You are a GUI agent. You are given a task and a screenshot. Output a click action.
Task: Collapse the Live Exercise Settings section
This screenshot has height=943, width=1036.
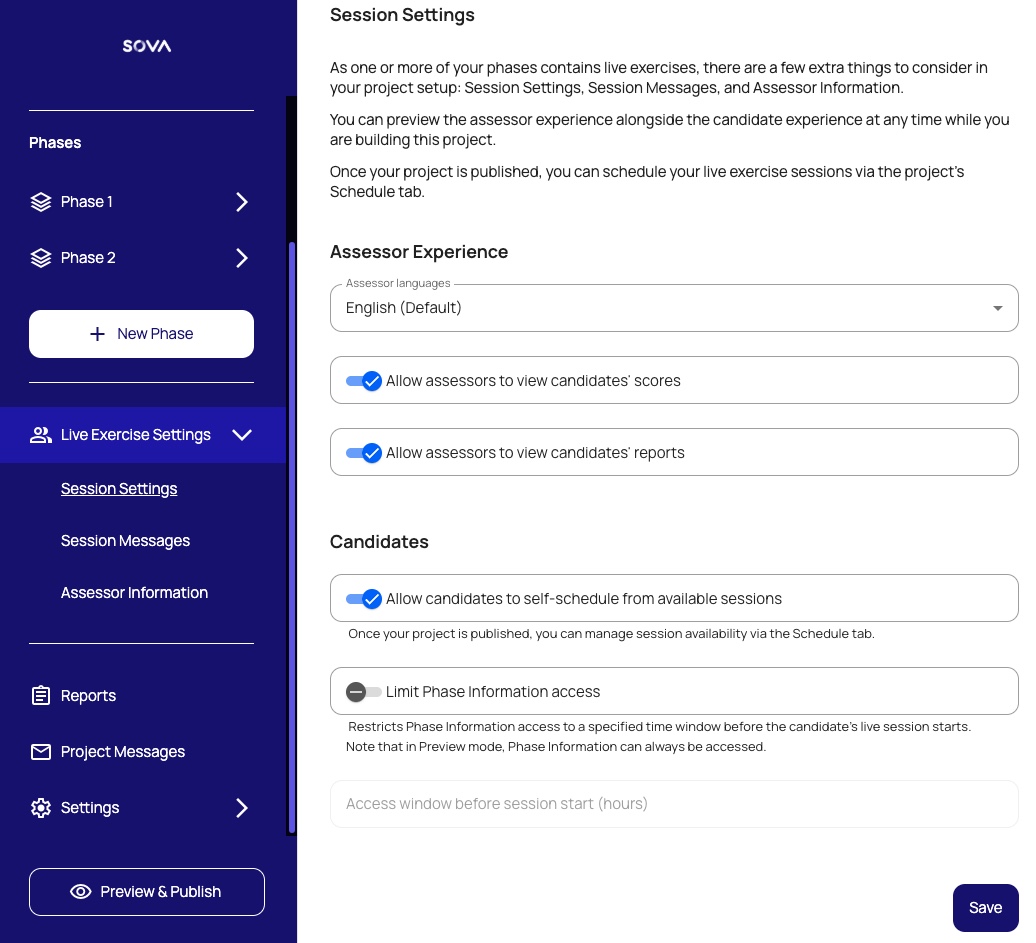[x=241, y=435]
